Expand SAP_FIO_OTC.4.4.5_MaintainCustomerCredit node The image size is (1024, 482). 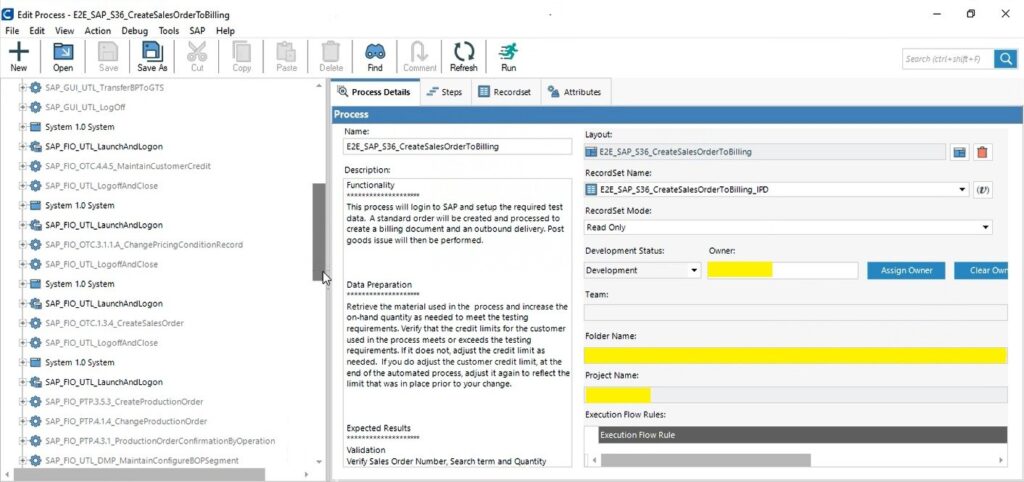point(23,166)
